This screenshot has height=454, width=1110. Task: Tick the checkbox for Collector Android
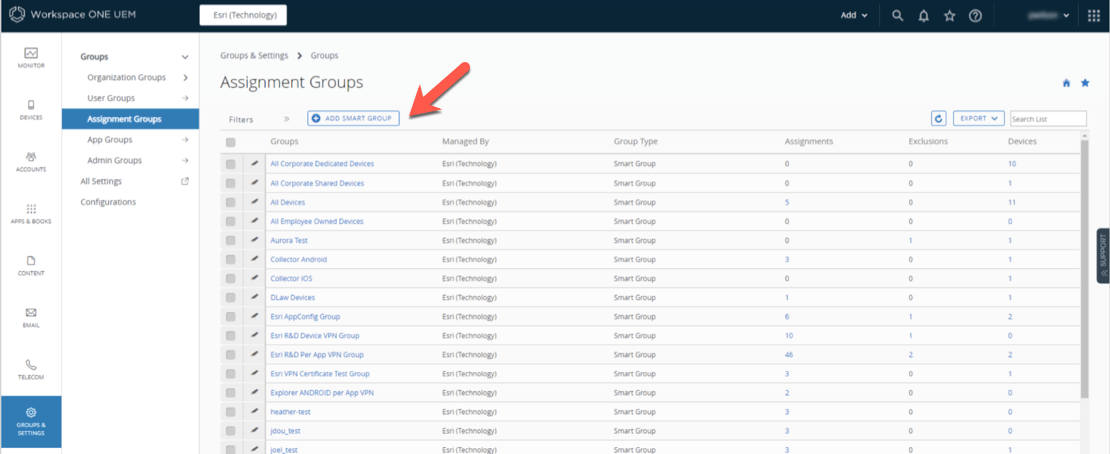coord(231,259)
